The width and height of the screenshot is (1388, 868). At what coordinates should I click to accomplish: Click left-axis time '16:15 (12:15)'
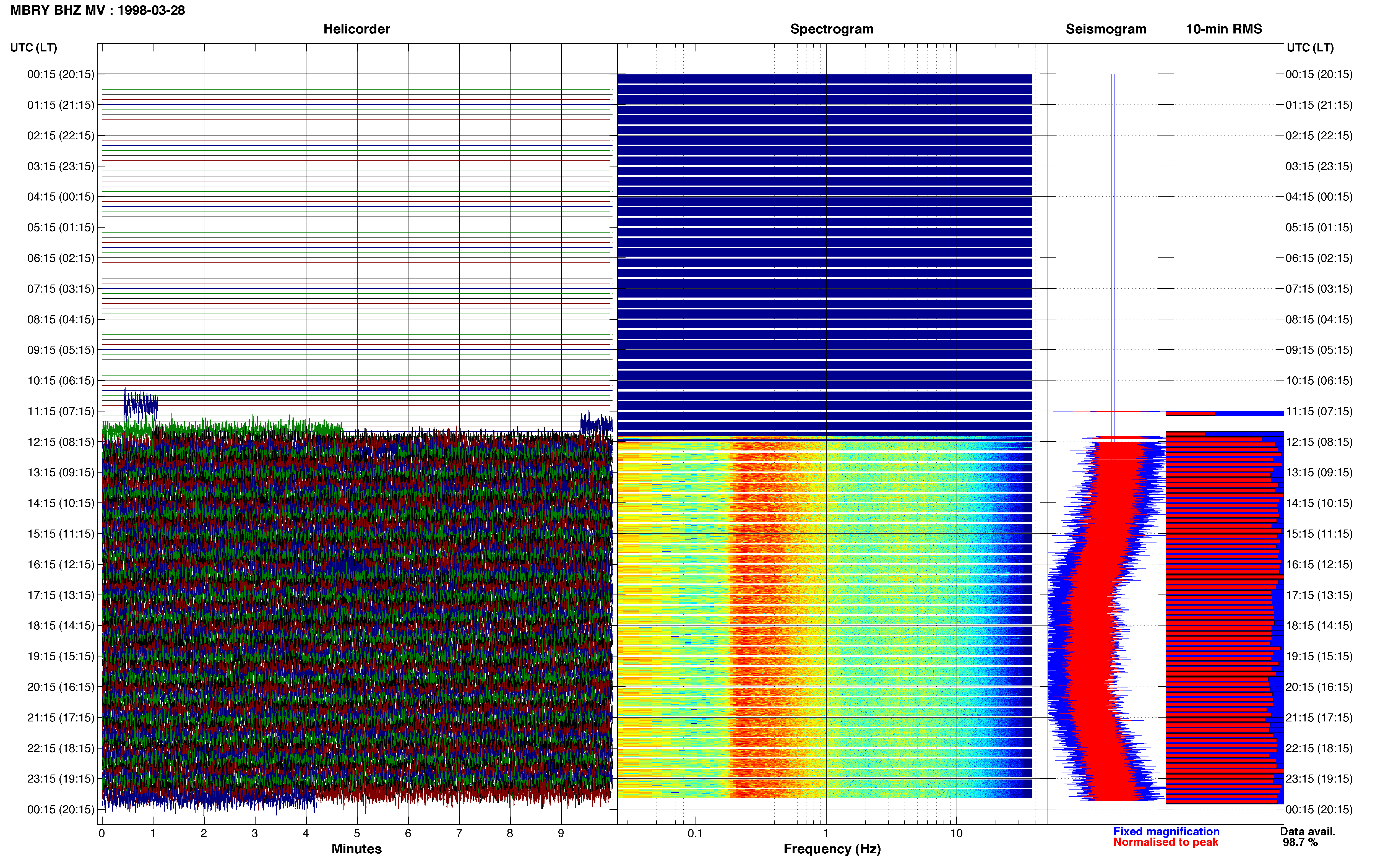click(x=61, y=564)
